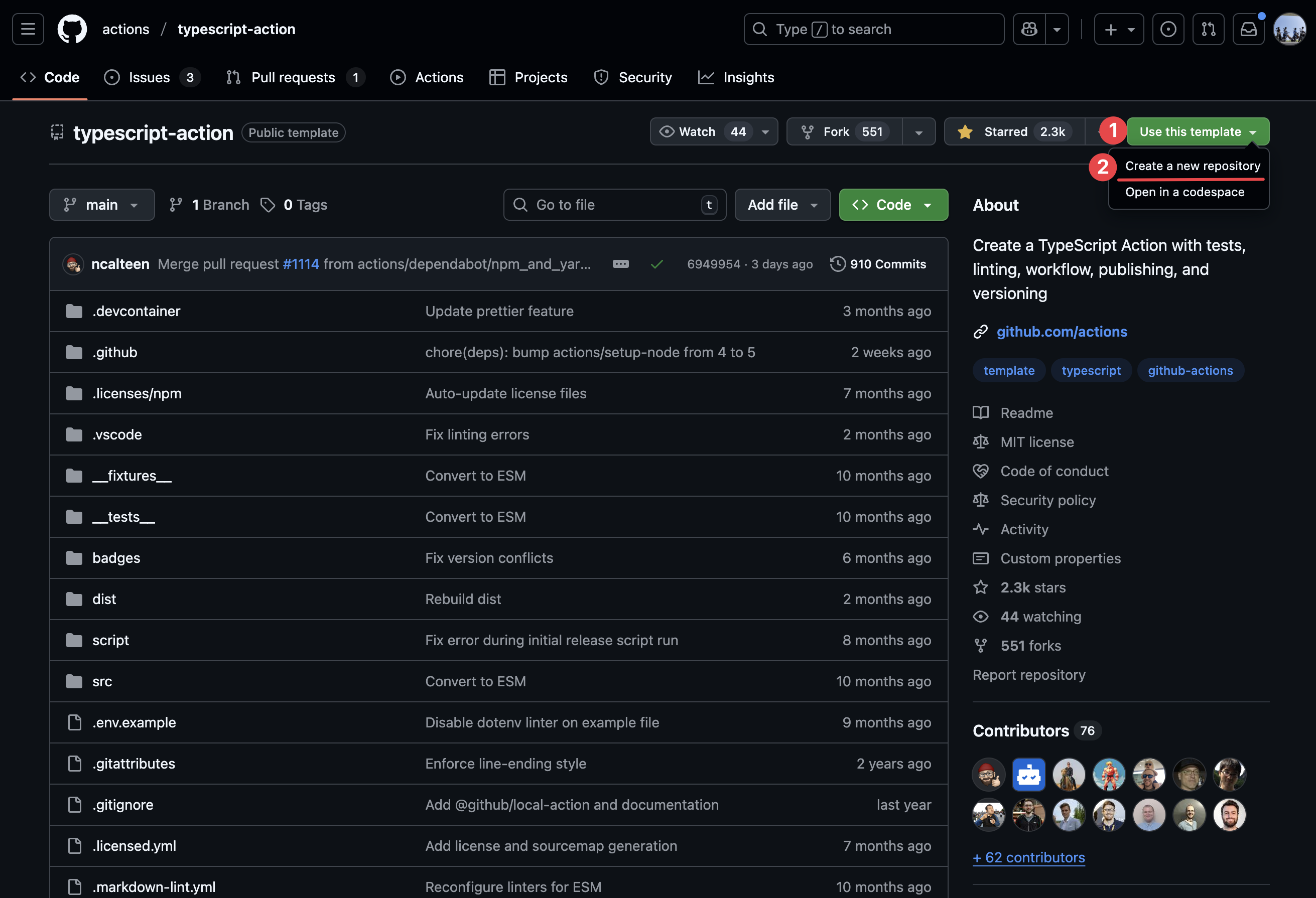Image resolution: width=1316 pixels, height=898 pixels.
Task: Open the badges folder icon
Action: point(74,558)
